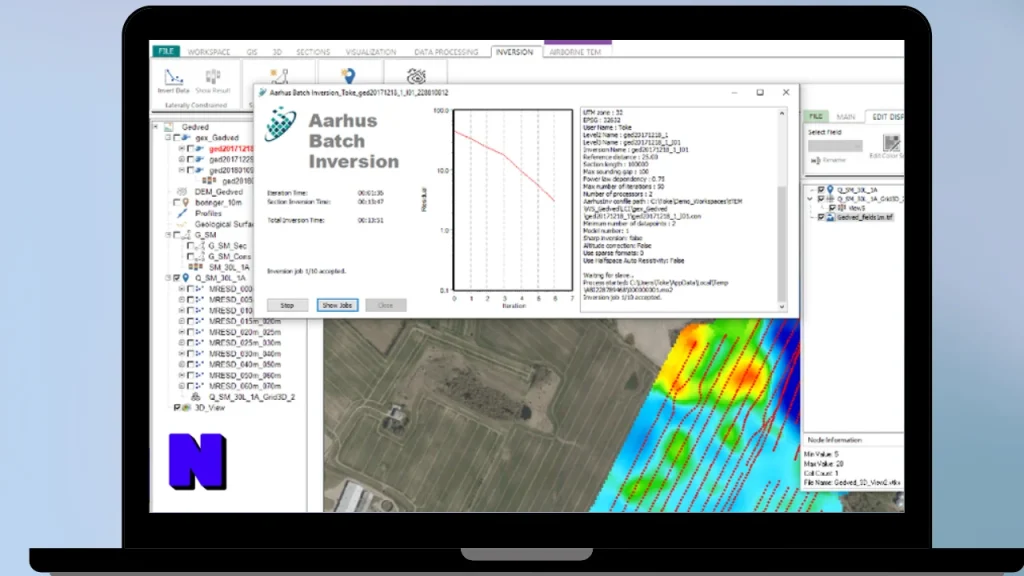Toggle the boringer_10m checkbox
Screen dimensions: 1024x576
(176, 202)
